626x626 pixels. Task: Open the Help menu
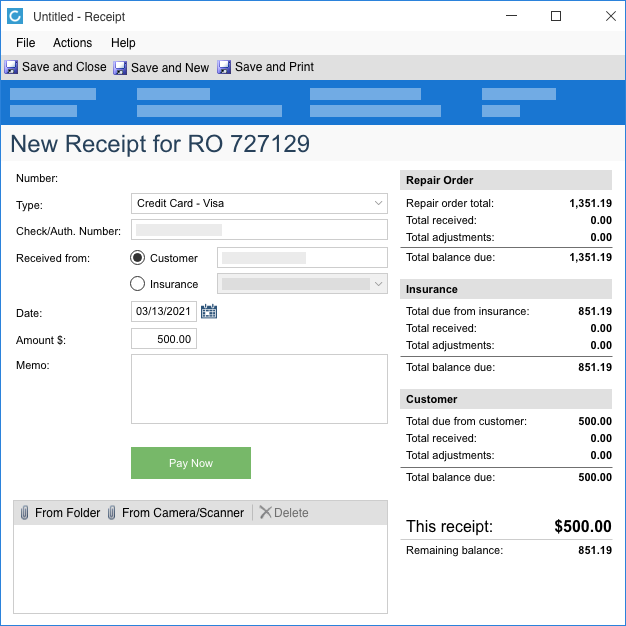pyautogui.click(x=123, y=43)
